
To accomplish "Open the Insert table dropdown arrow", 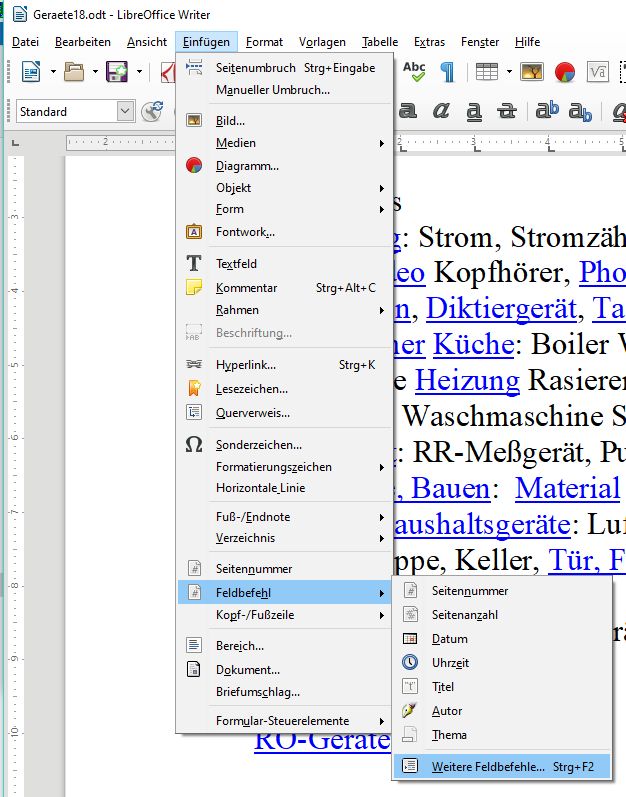I will pos(509,72).
